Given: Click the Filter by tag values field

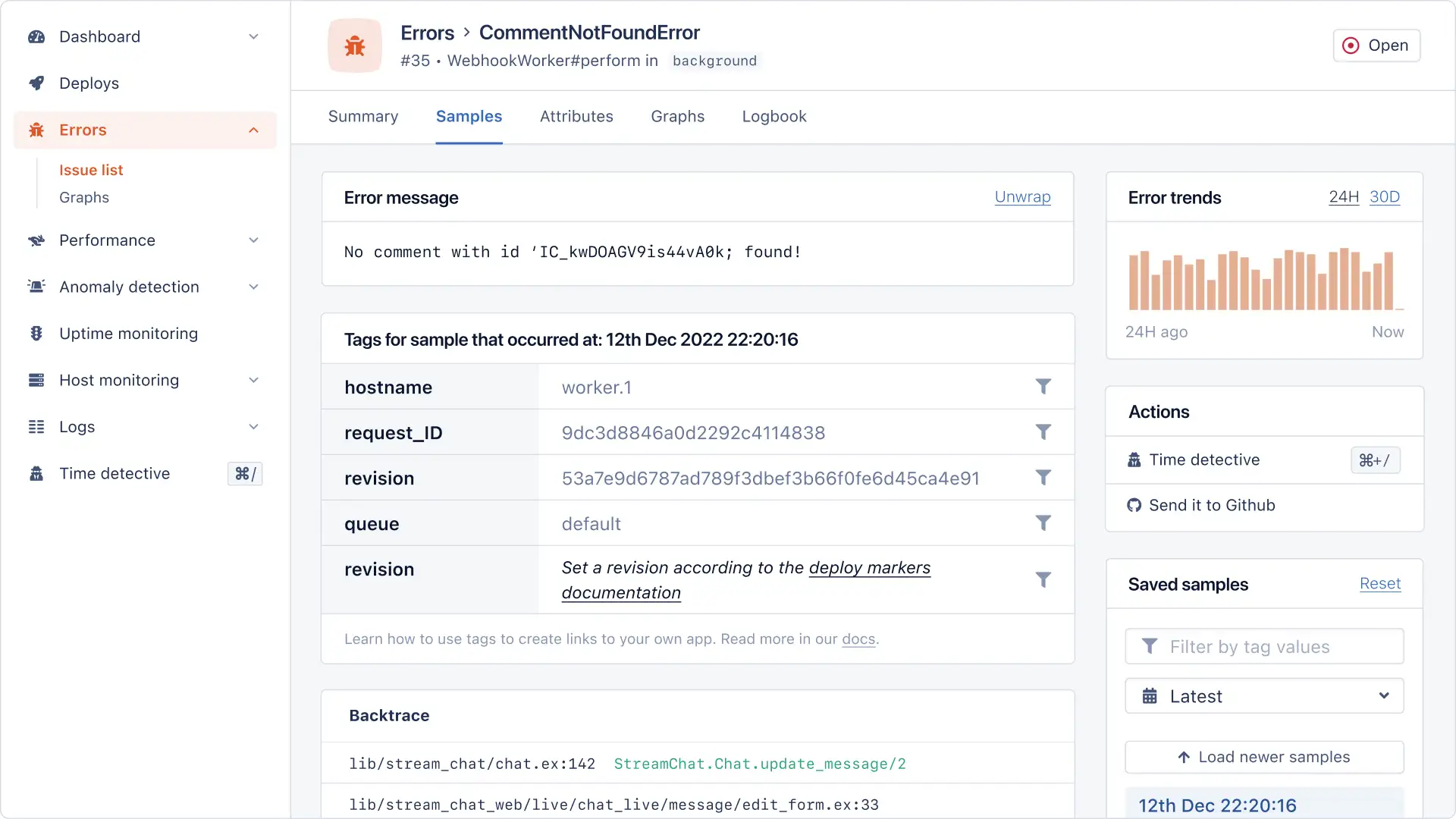Looking at the screenshot, I should click(x=1264, y=646).
